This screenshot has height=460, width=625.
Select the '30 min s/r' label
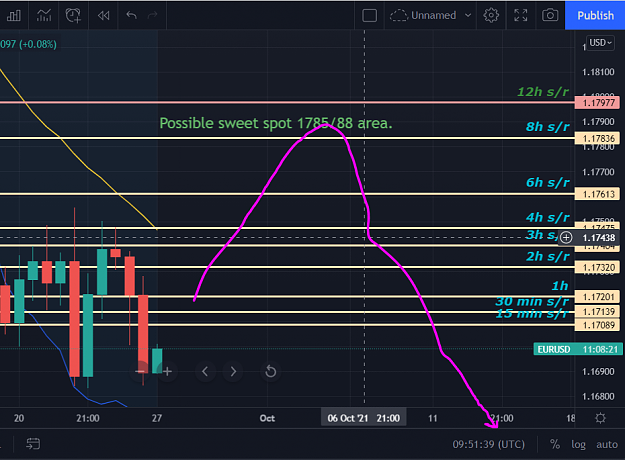click(532, 301)
